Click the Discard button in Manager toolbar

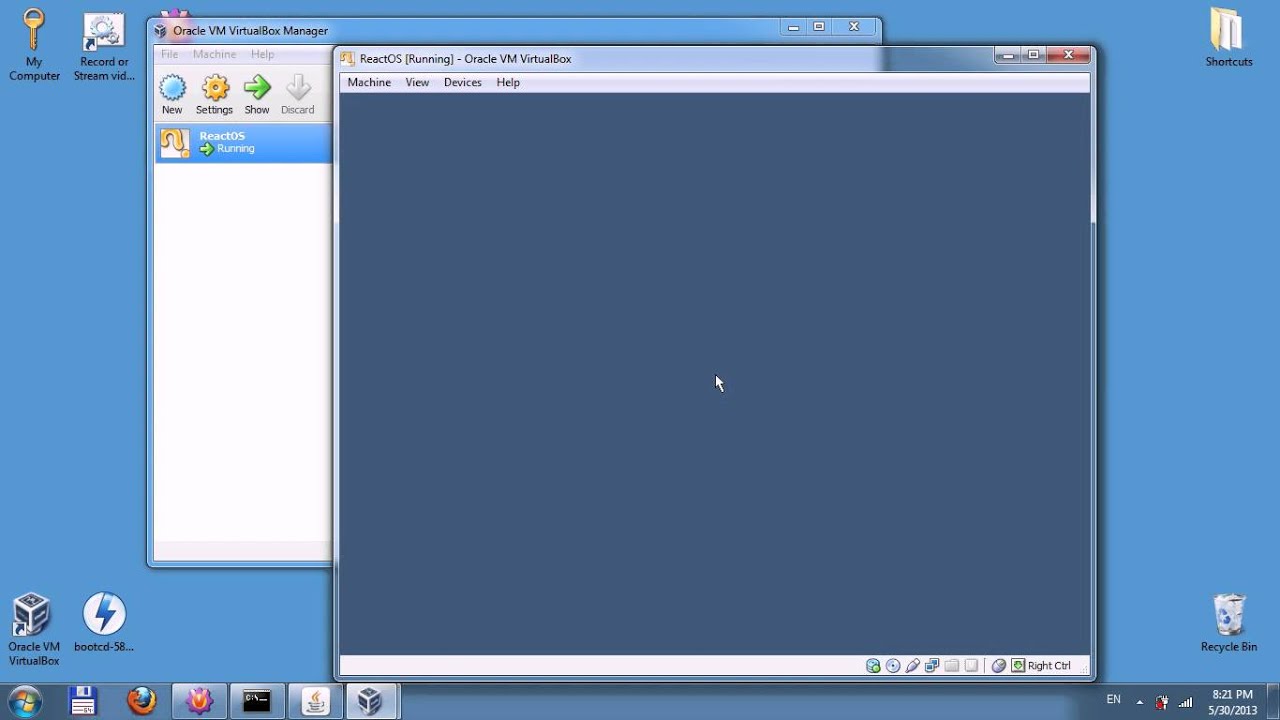(297, 95)
